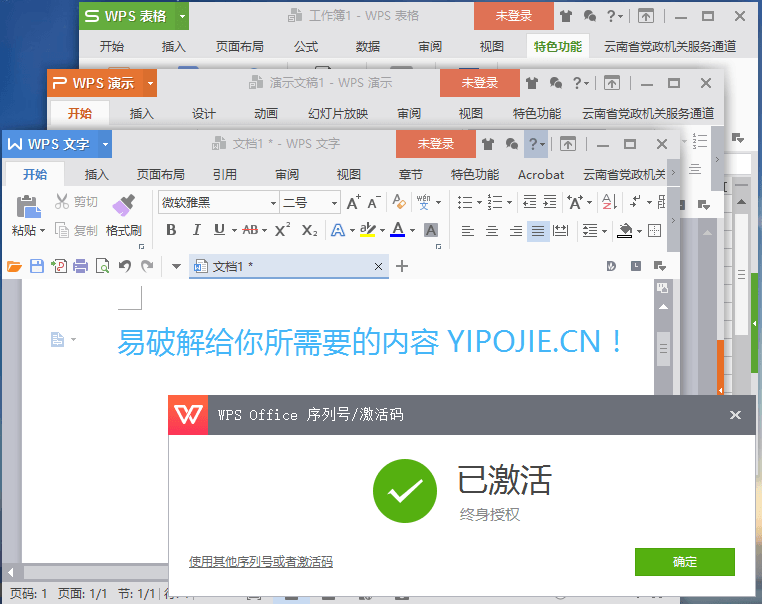
Task: Open text effects A icon
Action: [338, 230]
